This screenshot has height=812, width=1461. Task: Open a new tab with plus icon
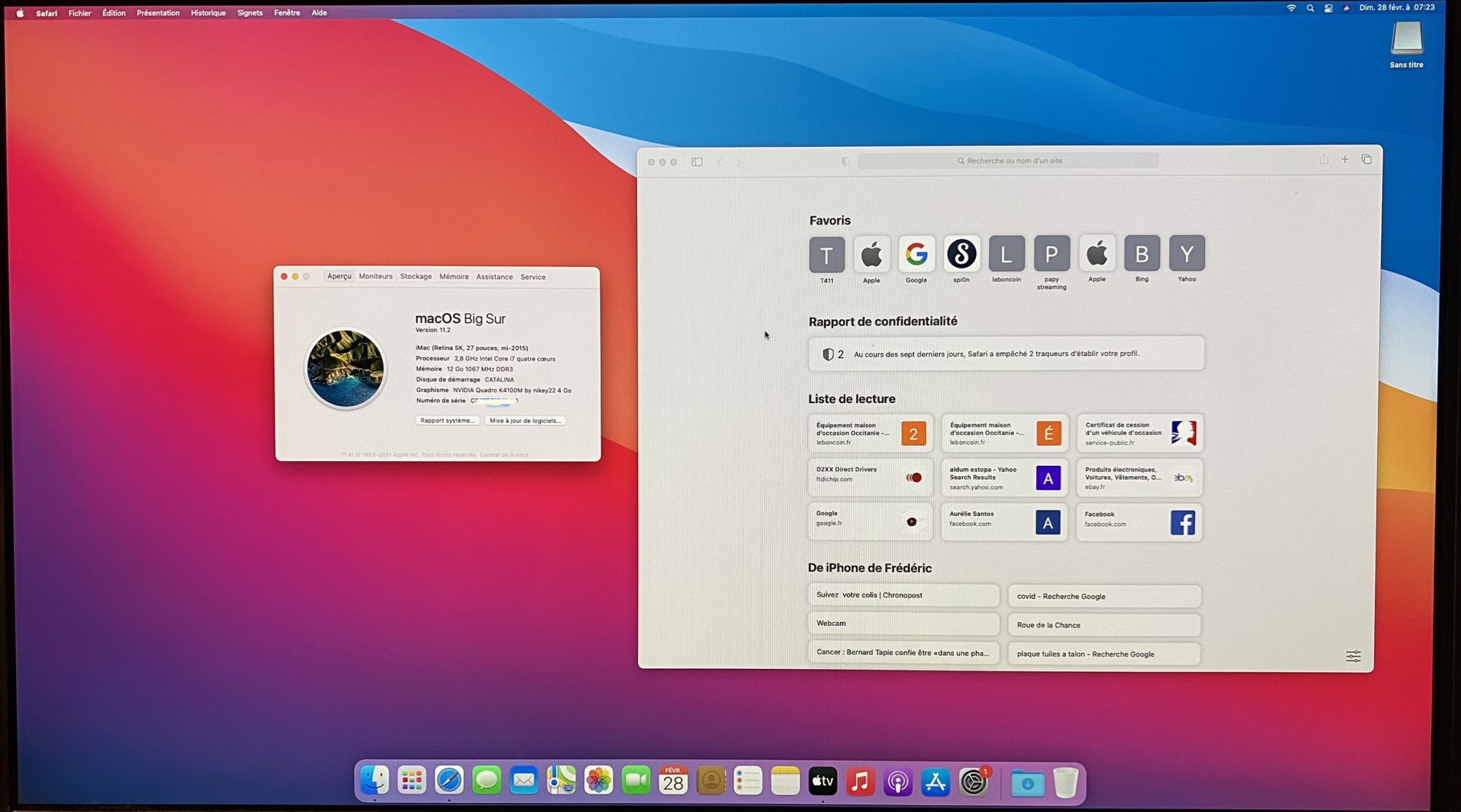(1345, 159)
